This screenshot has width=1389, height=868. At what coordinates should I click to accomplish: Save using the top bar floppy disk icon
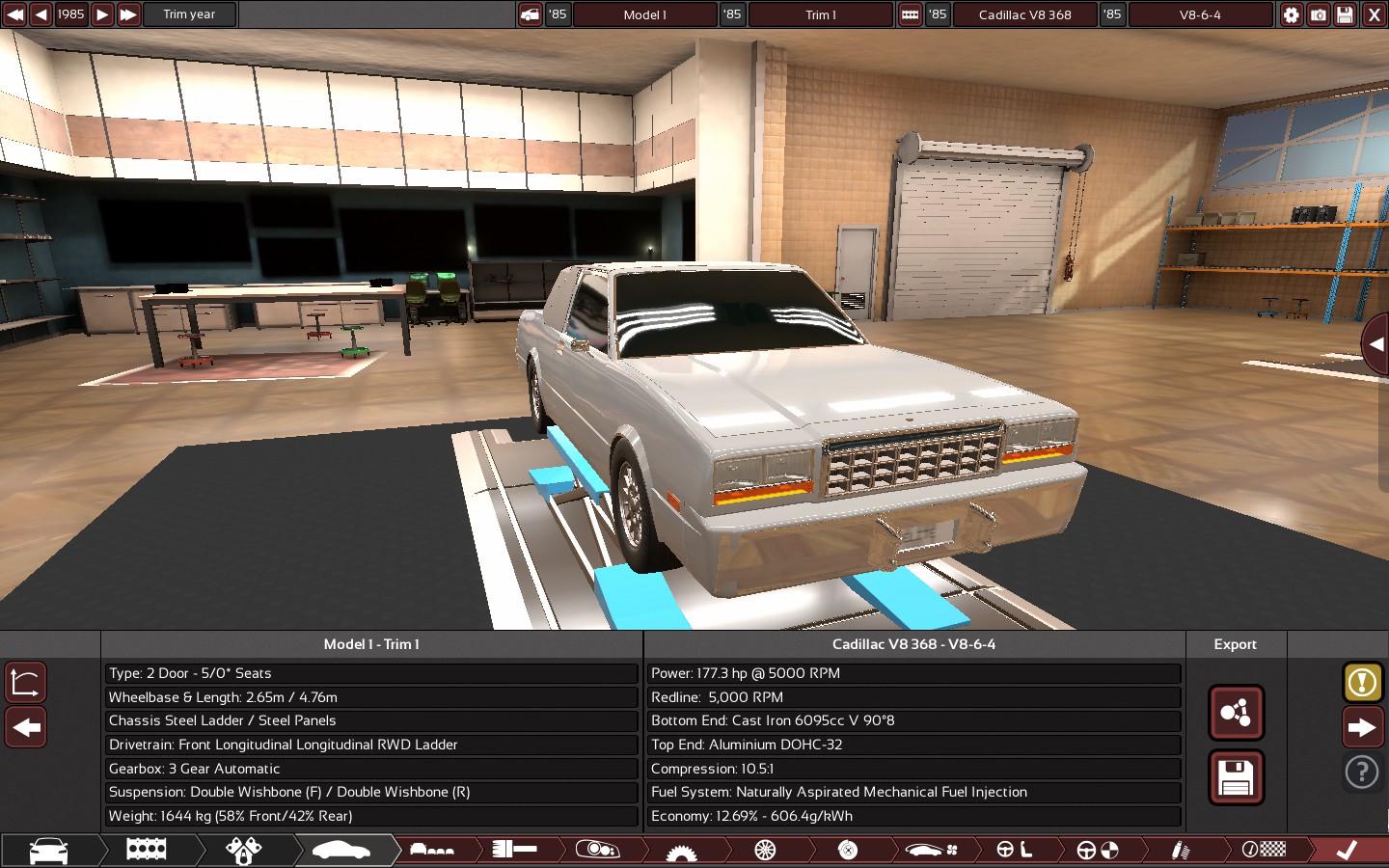(x=1346, y=14)
